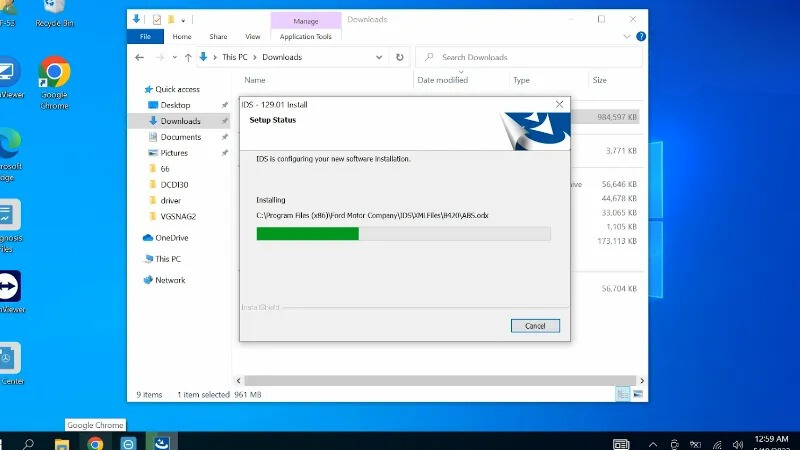
Task: Click the scroll right arrow of file list
Action: tap(642, 381)
